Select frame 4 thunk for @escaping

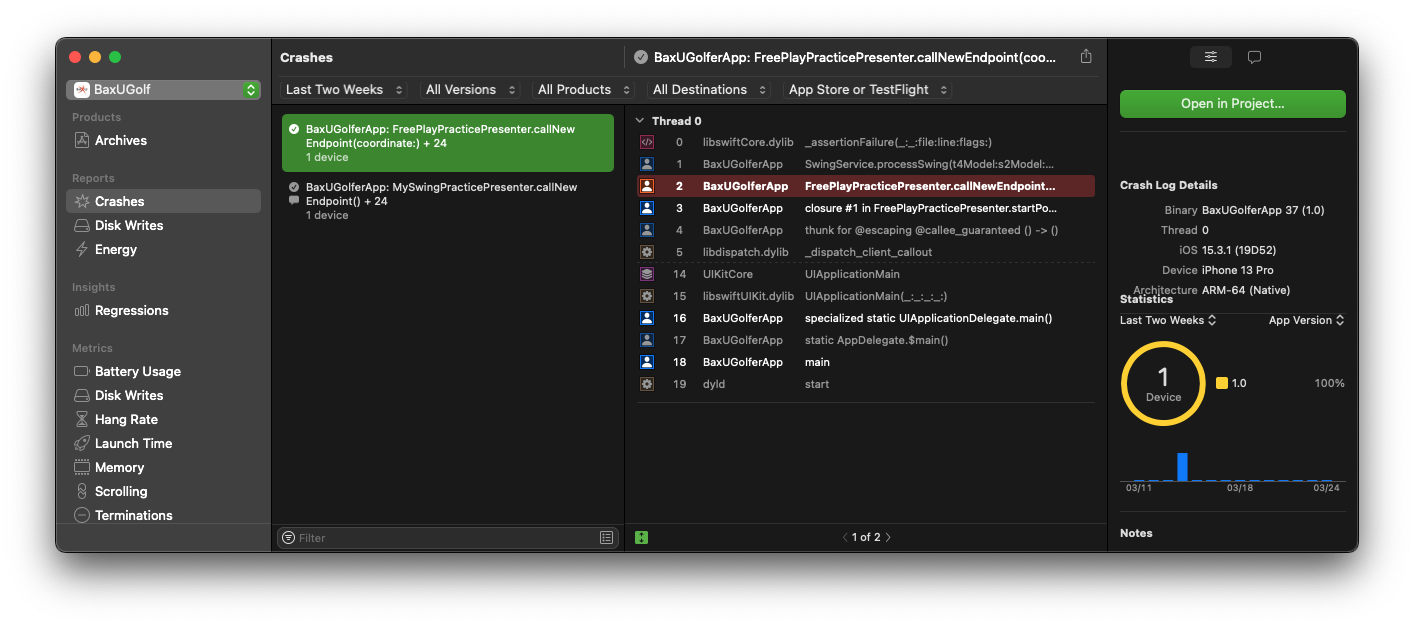pos(866,230)
